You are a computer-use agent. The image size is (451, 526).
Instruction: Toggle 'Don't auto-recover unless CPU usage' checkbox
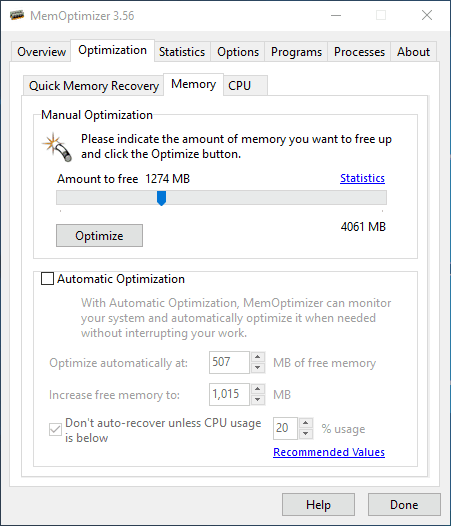tap(55, 430)
